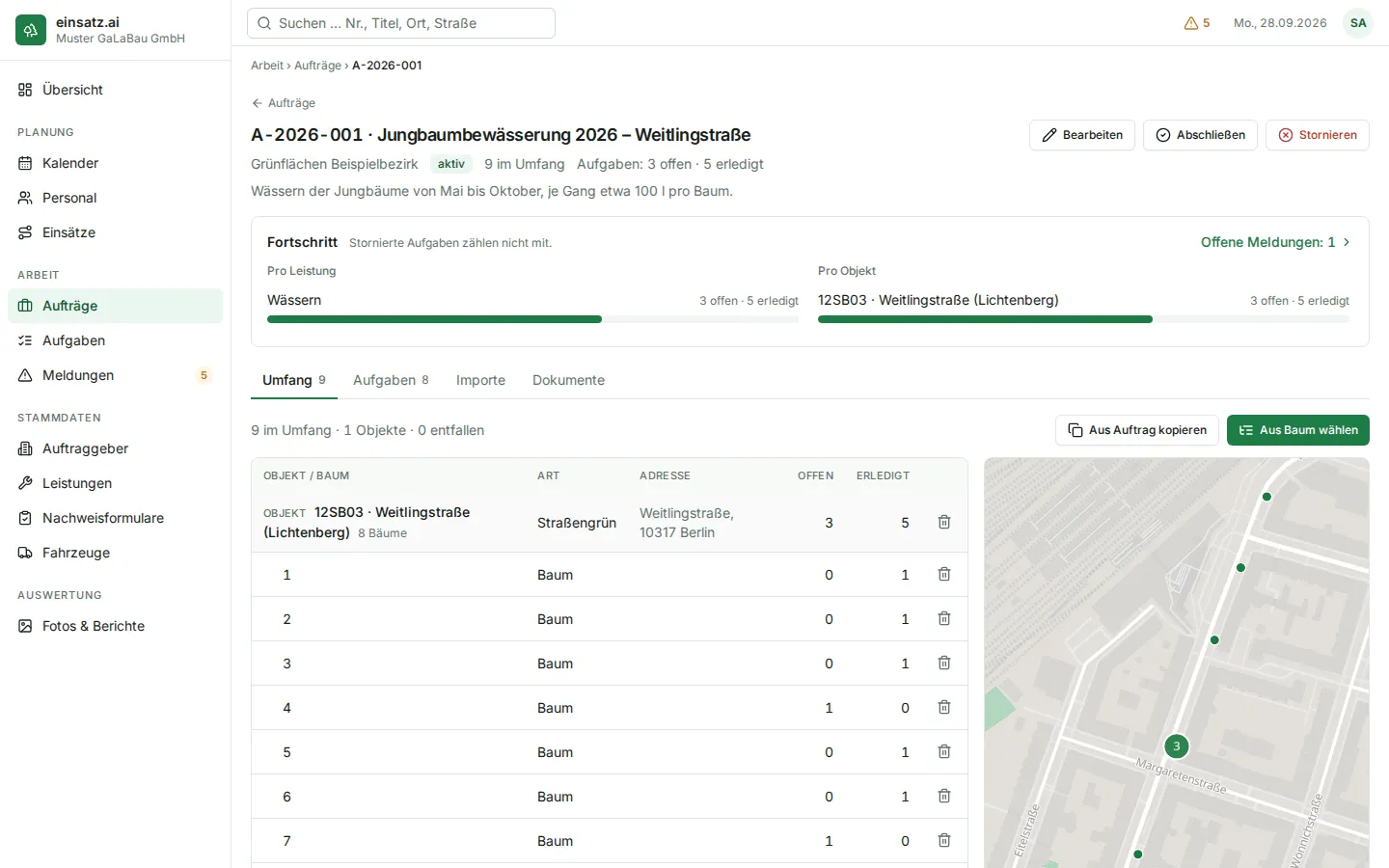
Task: Click the Abschließen button
Action: pos(1200,135)
